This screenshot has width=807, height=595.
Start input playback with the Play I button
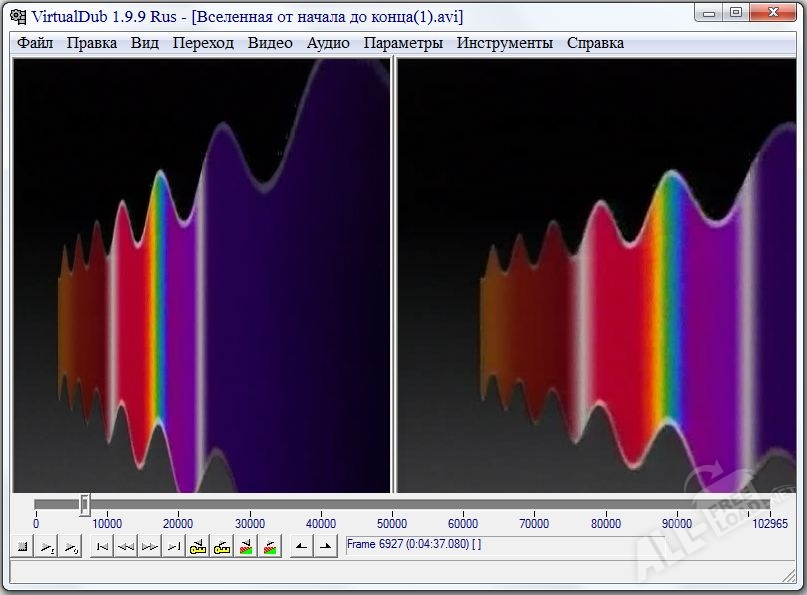[47, 547]
